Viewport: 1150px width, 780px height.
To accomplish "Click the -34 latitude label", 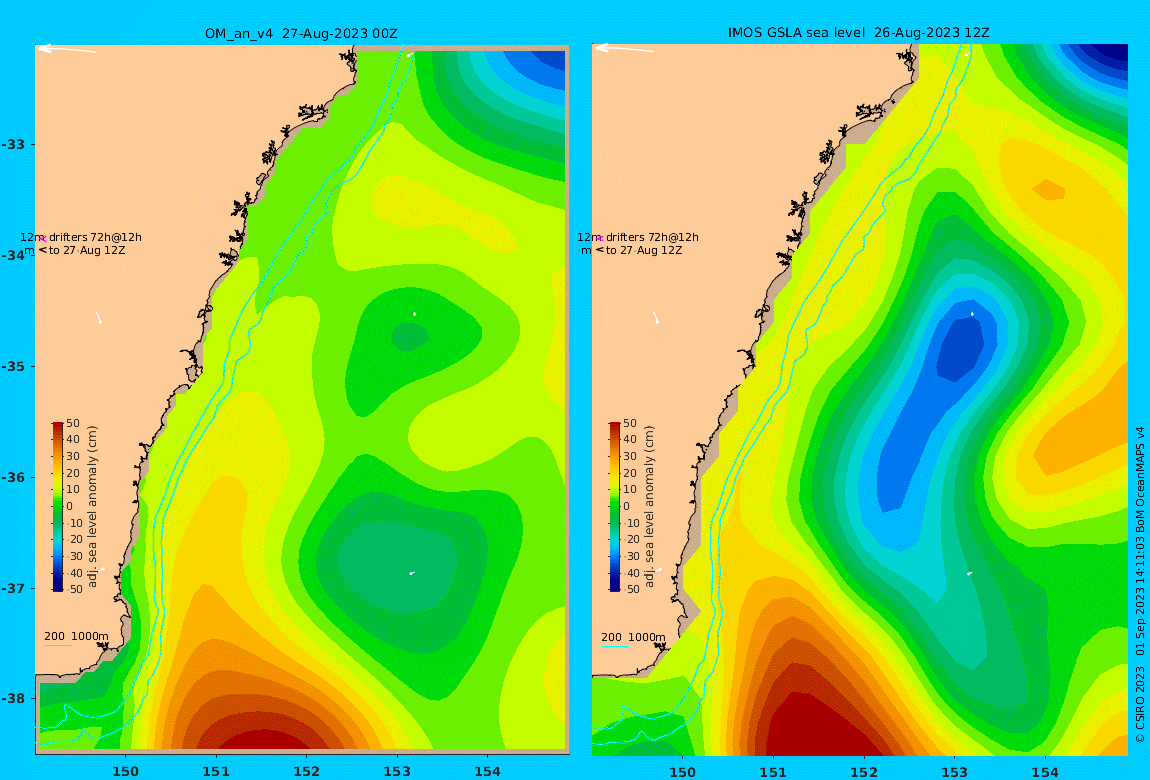I will [13, 255].
